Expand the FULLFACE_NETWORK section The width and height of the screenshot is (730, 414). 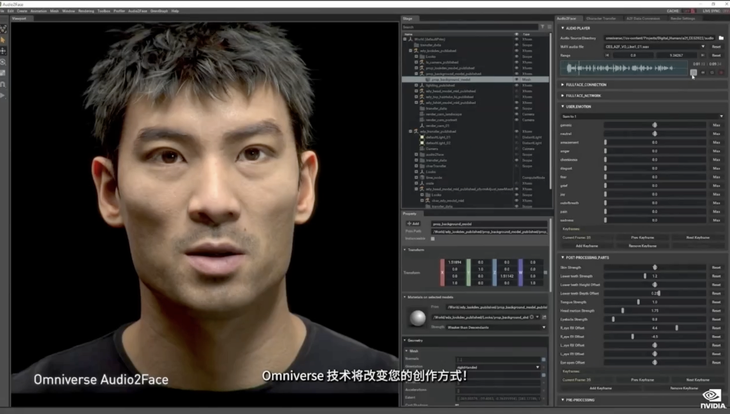tap(562, 95)
